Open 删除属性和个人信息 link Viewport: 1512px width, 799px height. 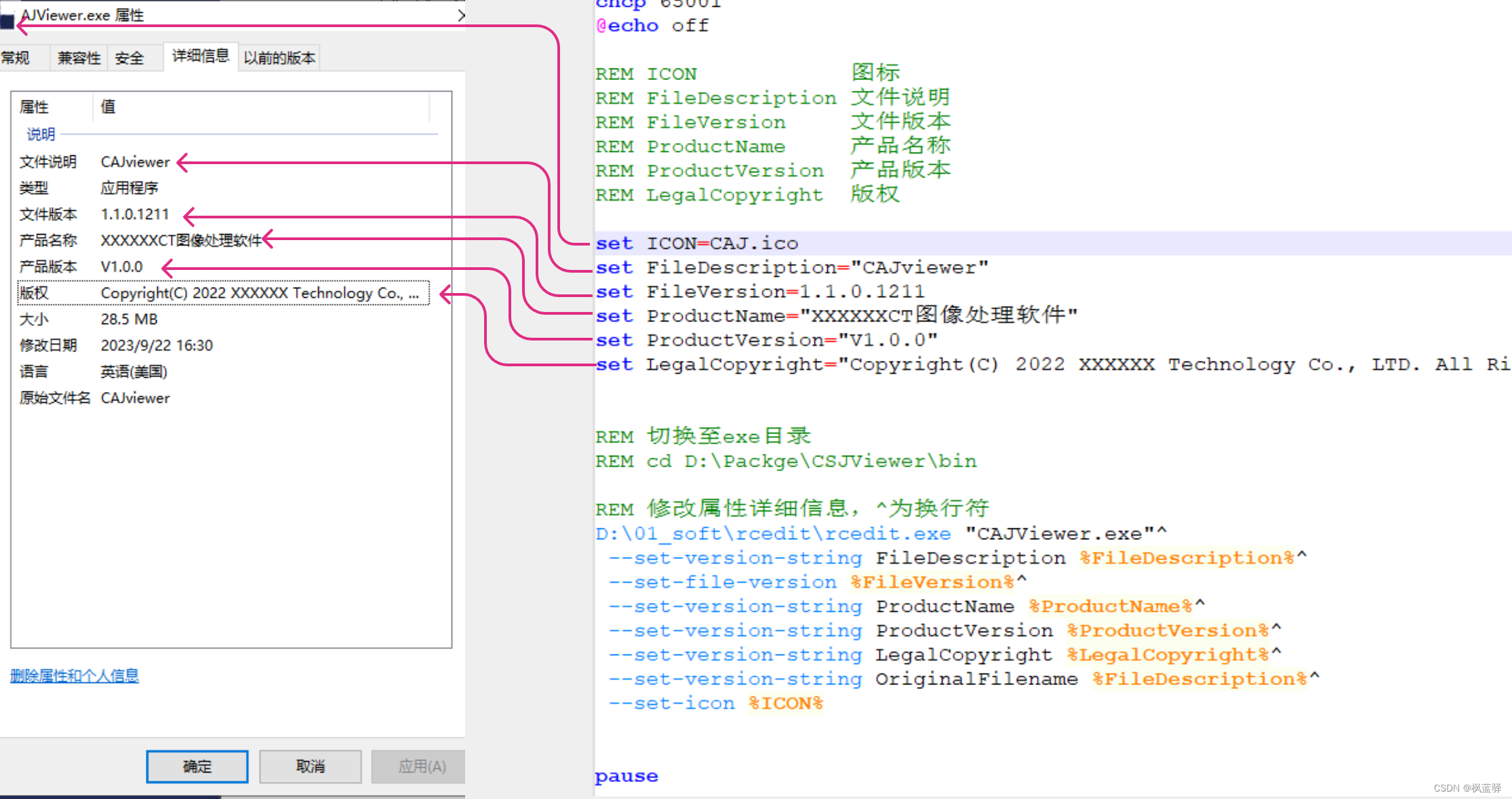[x=75, y=676]
